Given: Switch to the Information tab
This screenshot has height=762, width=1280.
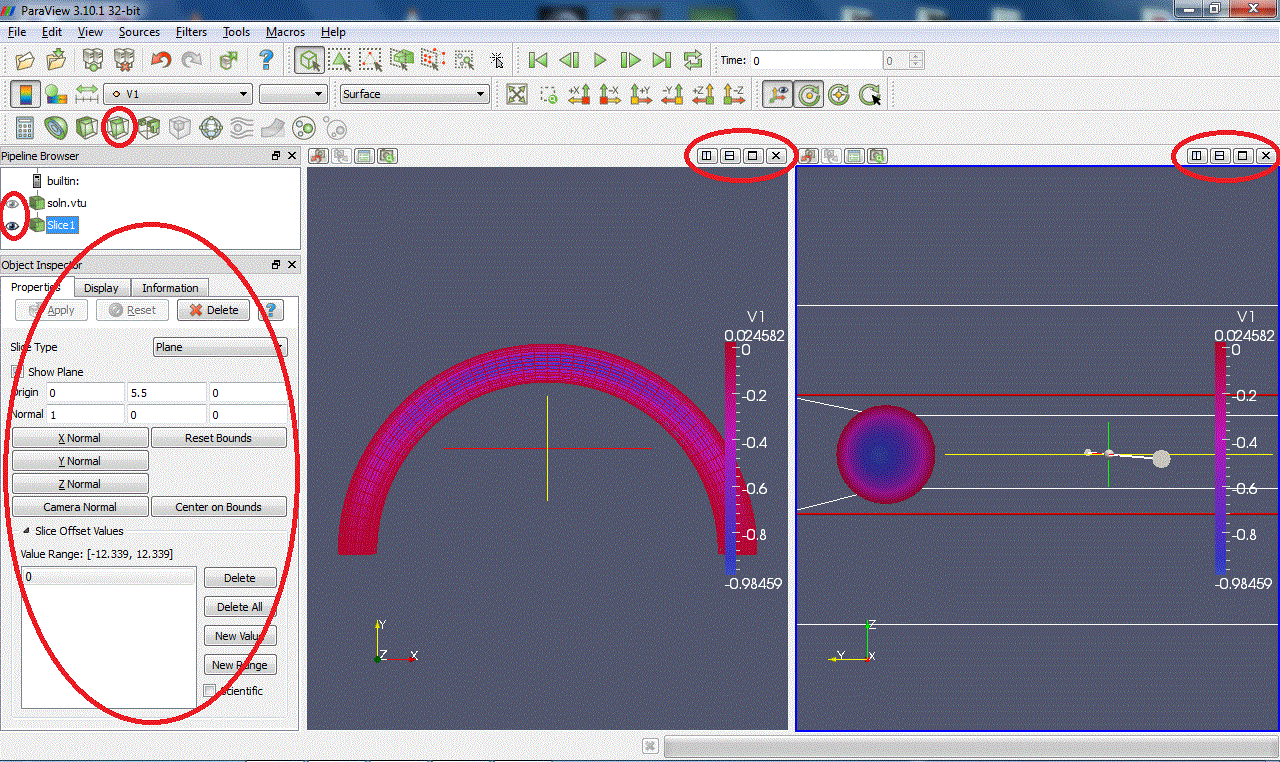Looking at the screenshot, I should tap(170, 288).
